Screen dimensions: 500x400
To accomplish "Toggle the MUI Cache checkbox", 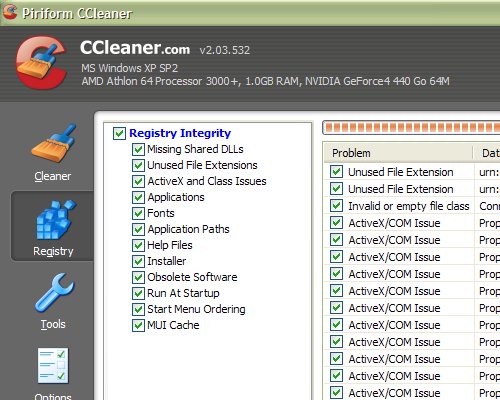I will (138, 325).
